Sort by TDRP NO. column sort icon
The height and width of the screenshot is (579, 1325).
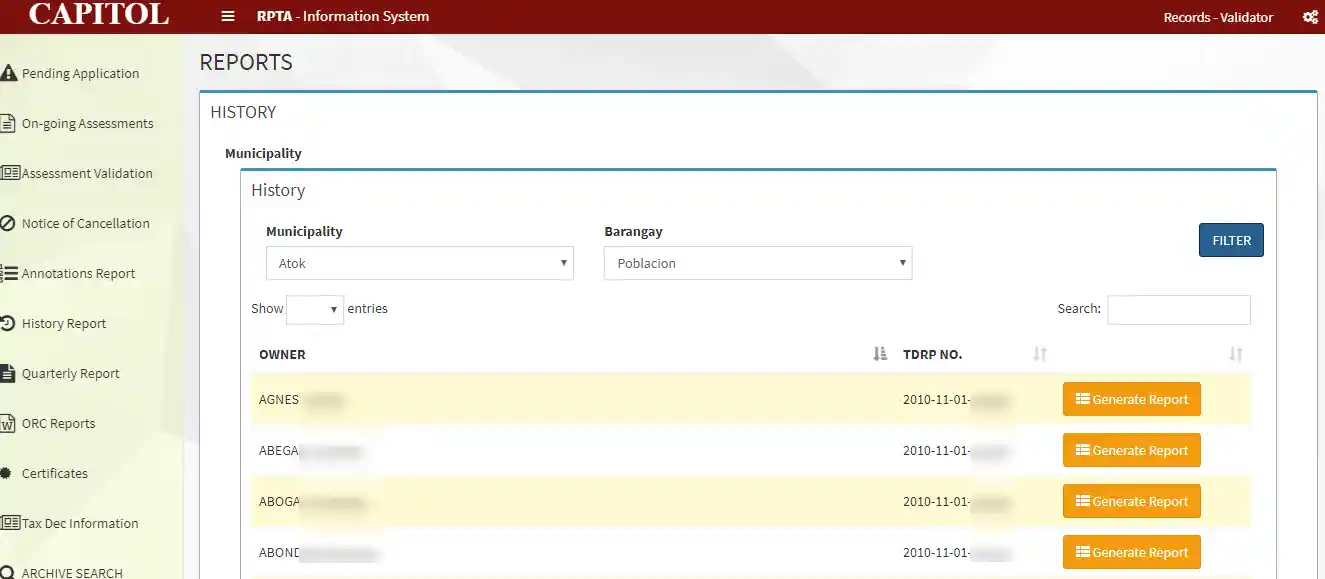coord(1040,354)
